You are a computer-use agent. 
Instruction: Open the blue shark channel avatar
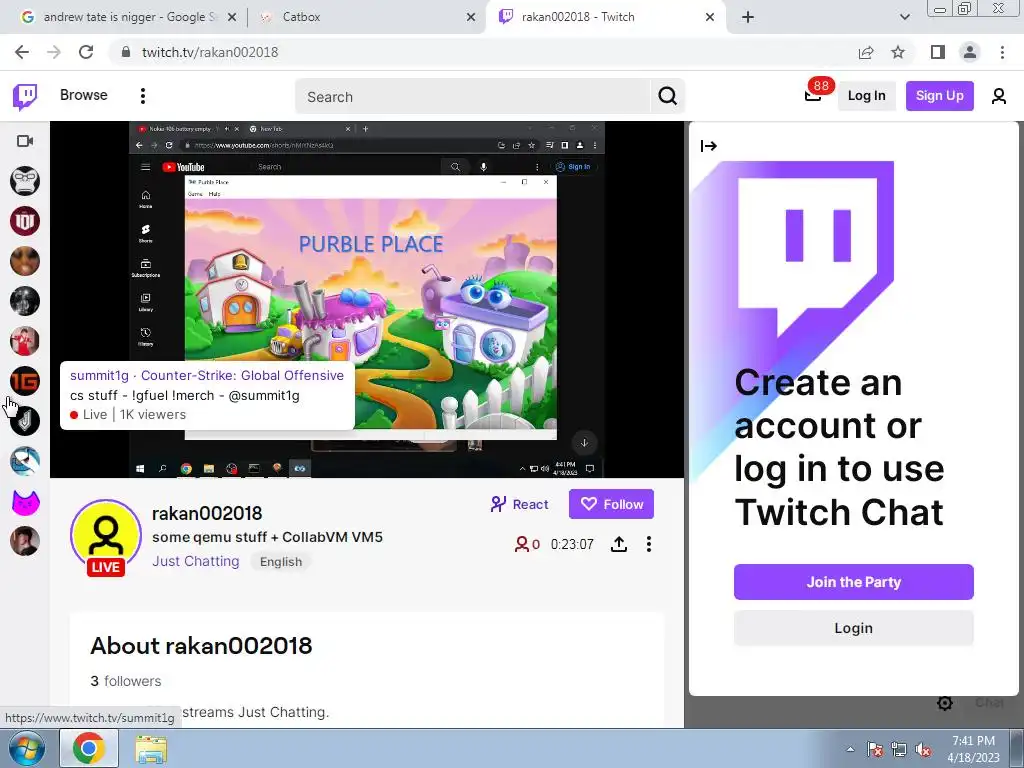tap(25, 461)
